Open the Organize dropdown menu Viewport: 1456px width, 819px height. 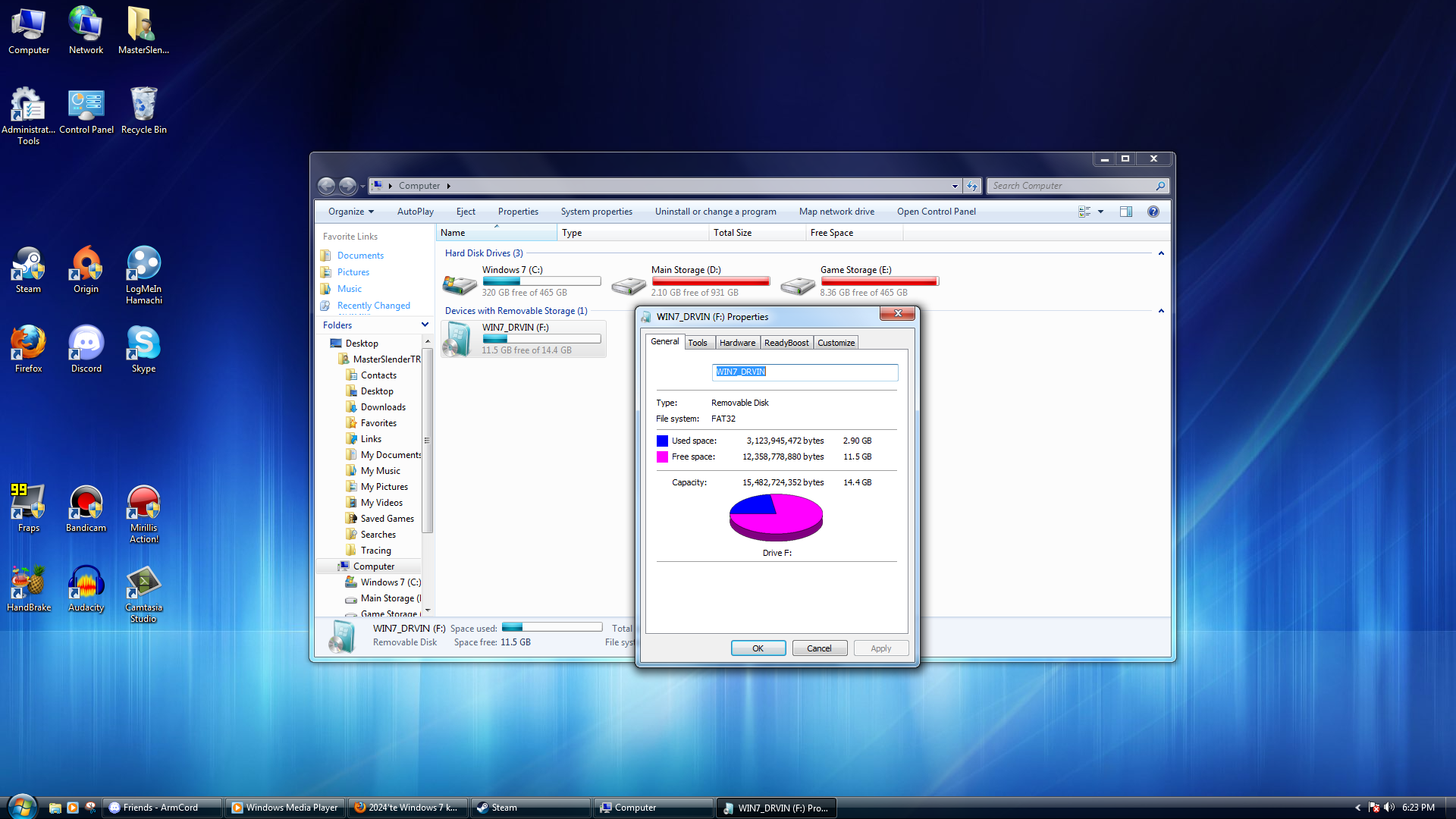[x=350, y=212]
